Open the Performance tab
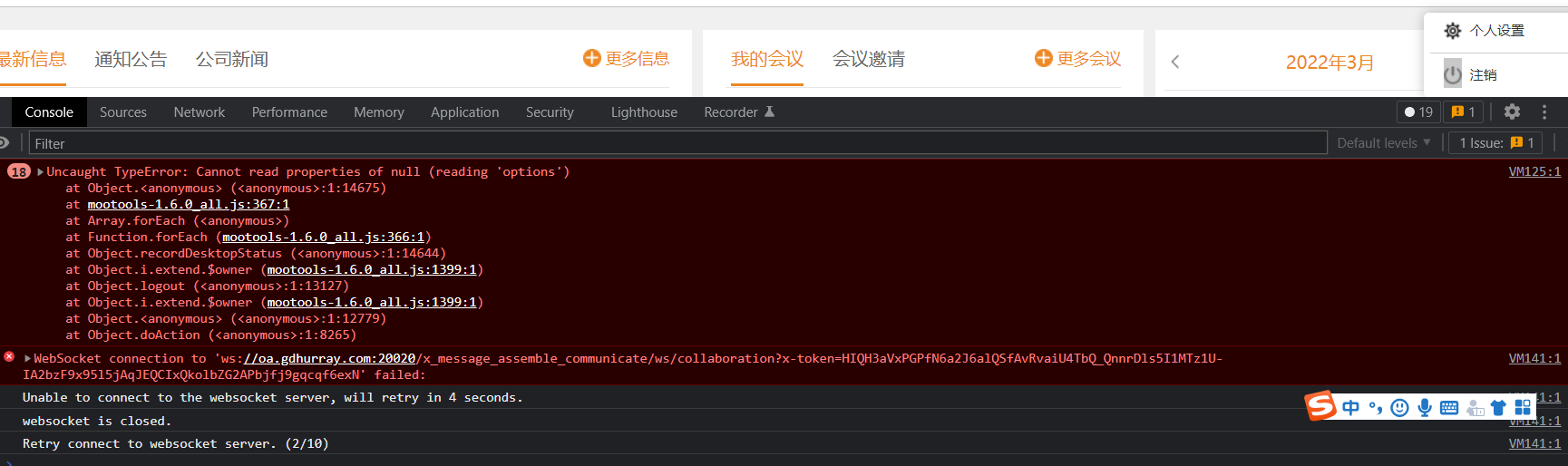1568x466 pixels. pyautogui.click(x=289, y=112)
